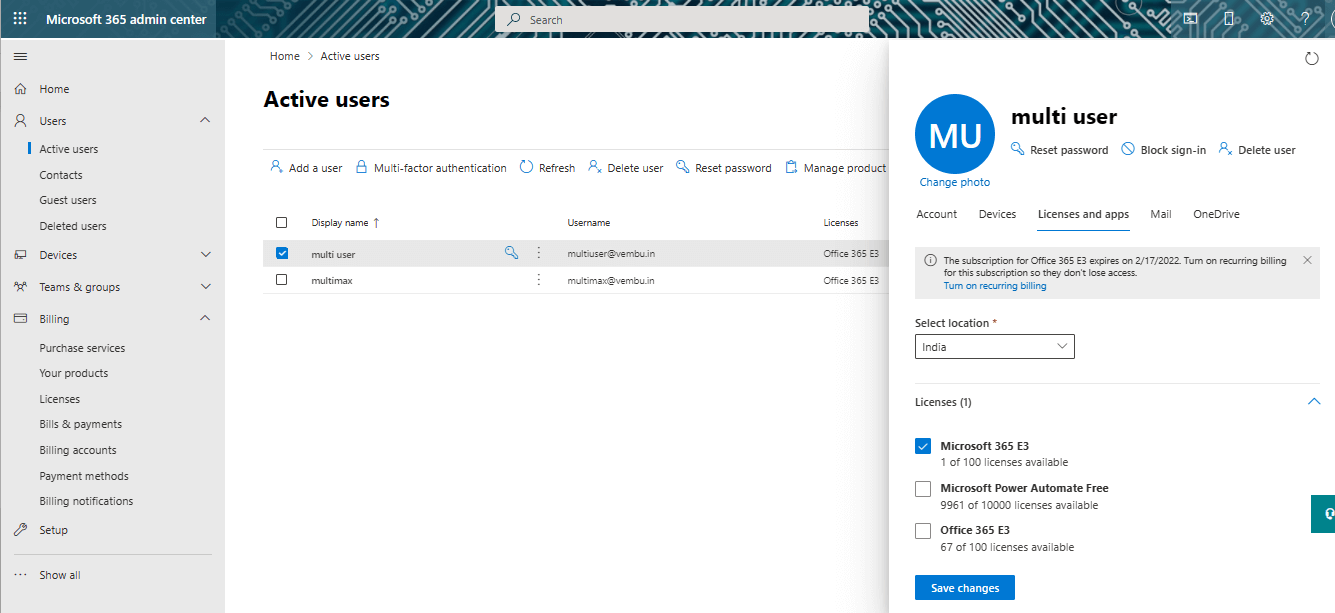Viewport: 1335px width, 613px height.
Task: Switch to the OneDrive tab
Action: 1216,214
